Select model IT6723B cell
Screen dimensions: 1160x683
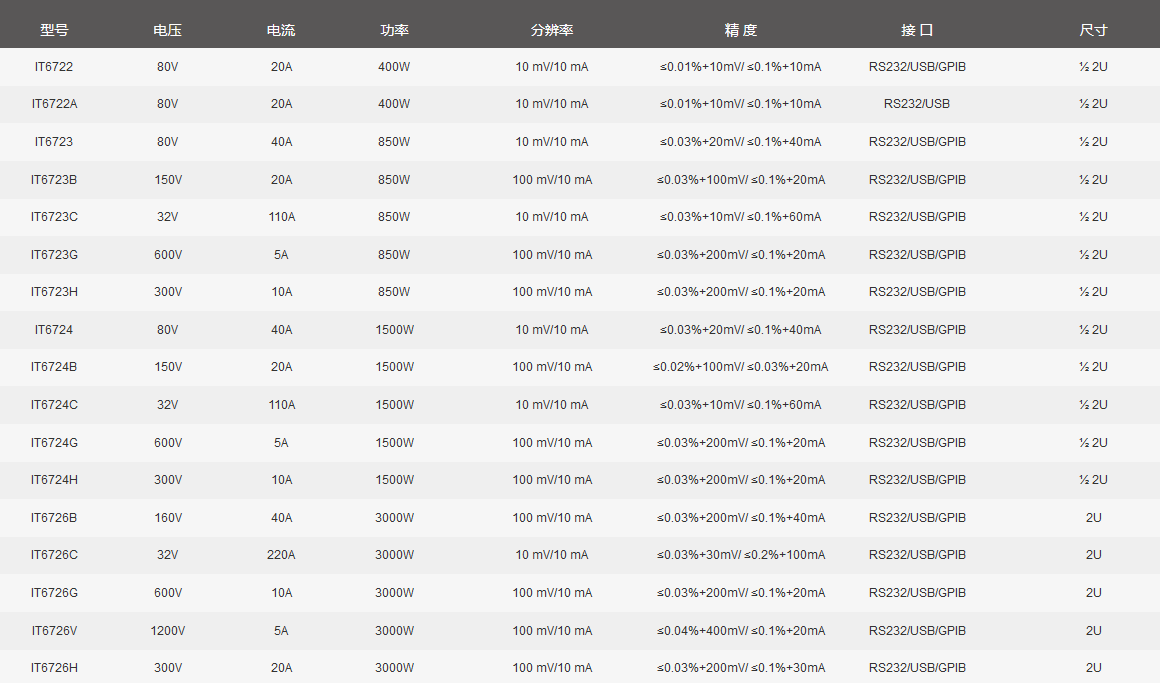pos(54,180)
